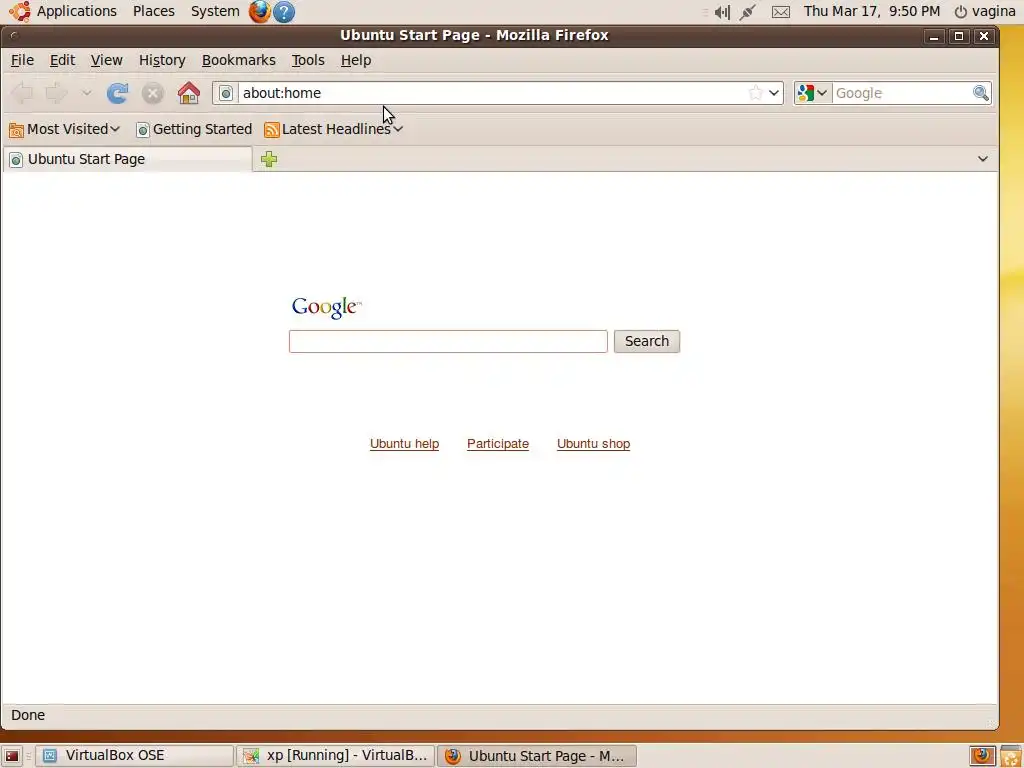Open the recent pages history dropdown arrow

(86, 93)
